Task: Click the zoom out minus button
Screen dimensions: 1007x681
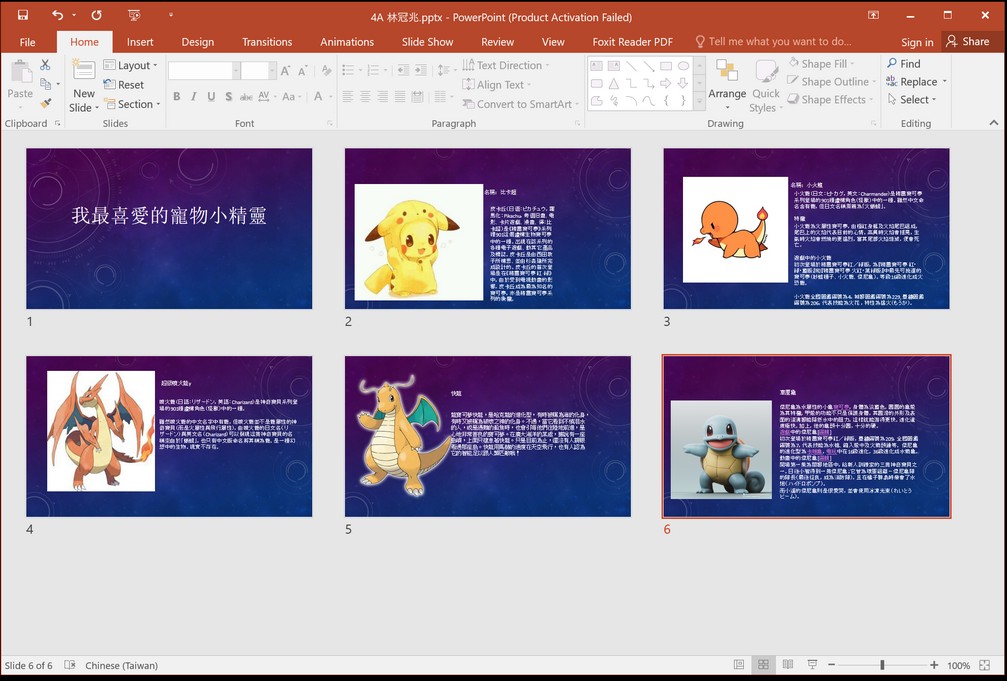Action: [x=832, y=665]
